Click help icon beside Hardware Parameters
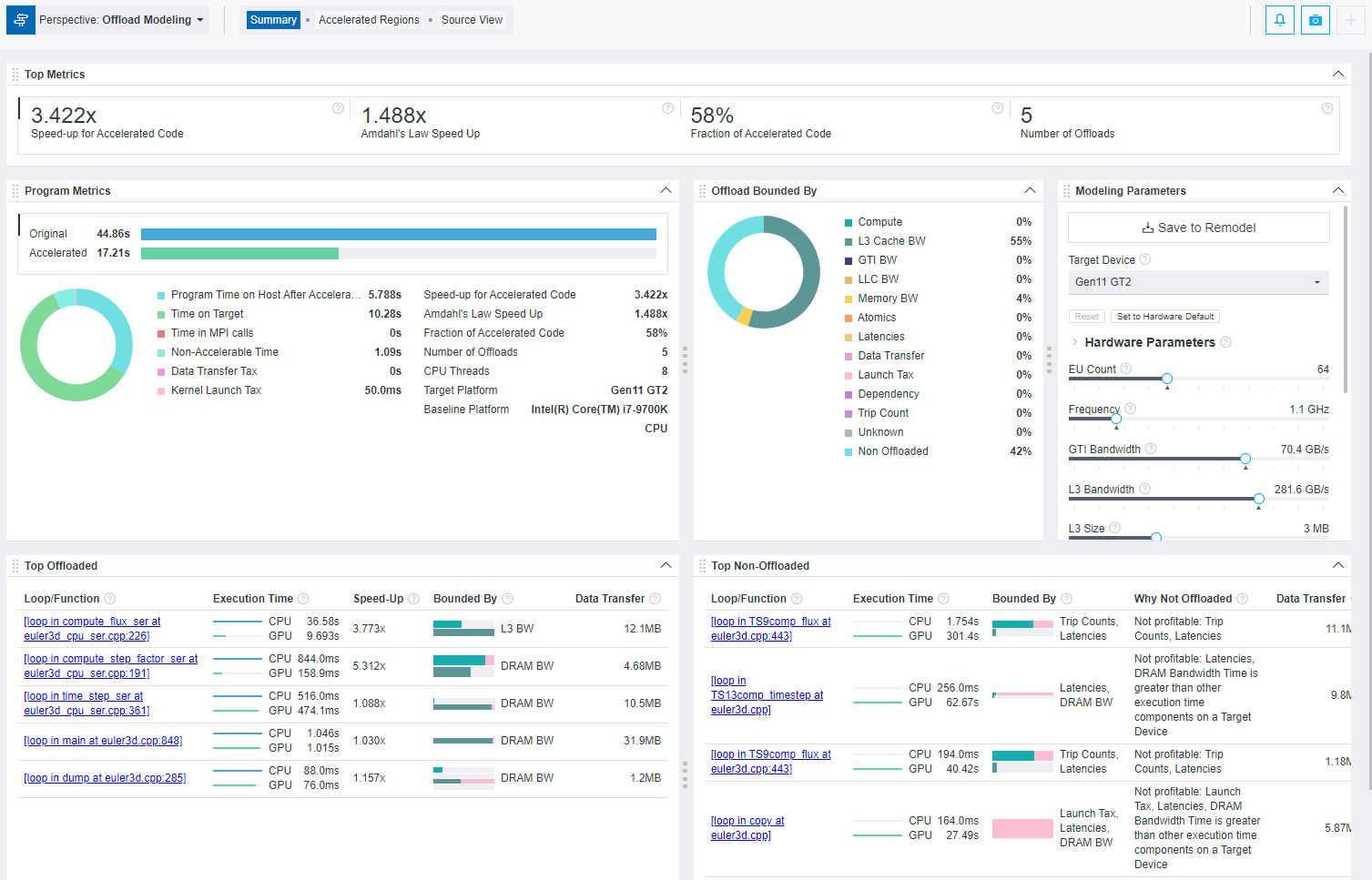Image resolution: width=1372 pixels, height=880 pixels. coord(1225,342)
